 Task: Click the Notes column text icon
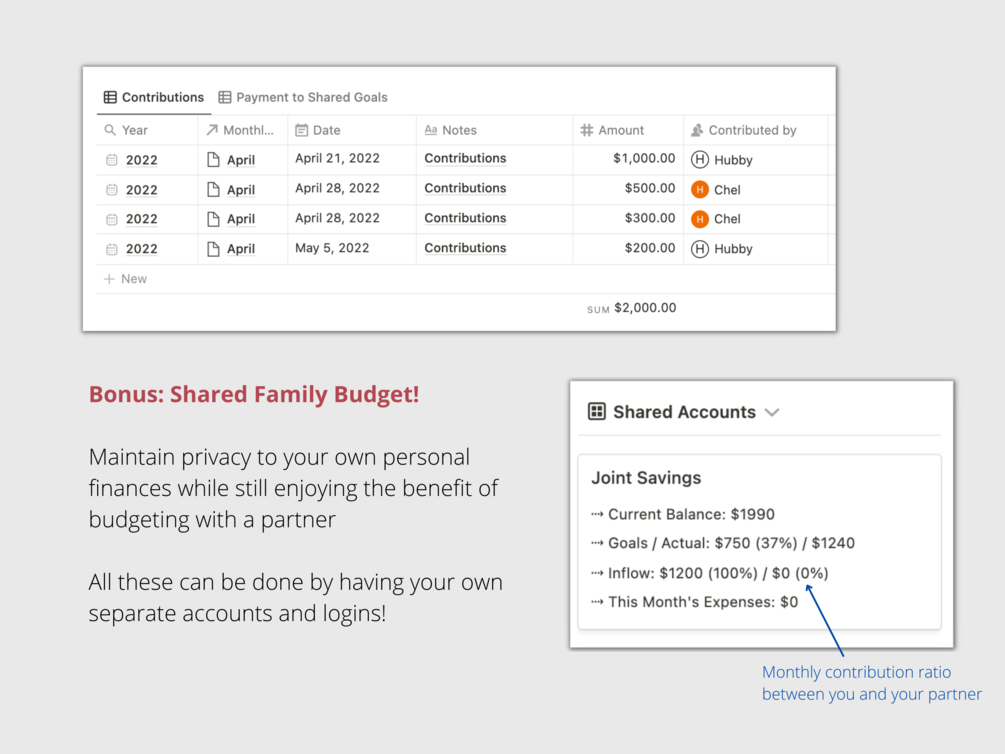(x=431, y=130)
